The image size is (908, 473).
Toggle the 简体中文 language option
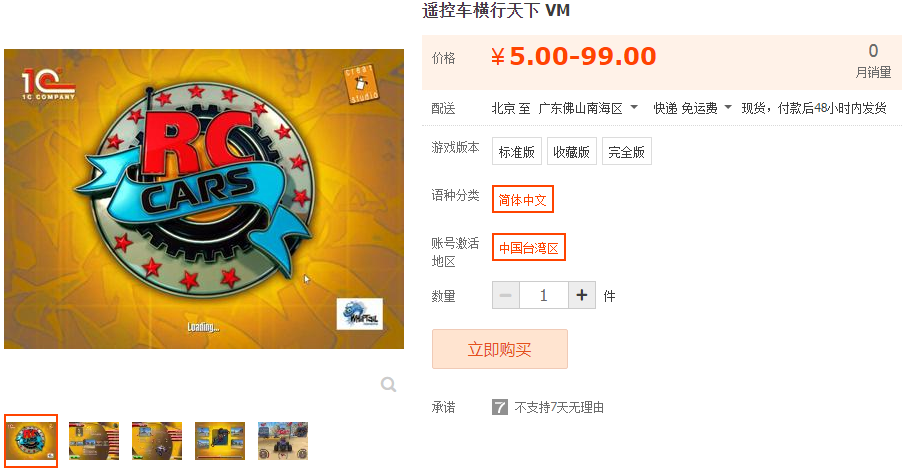pos(523,200)
